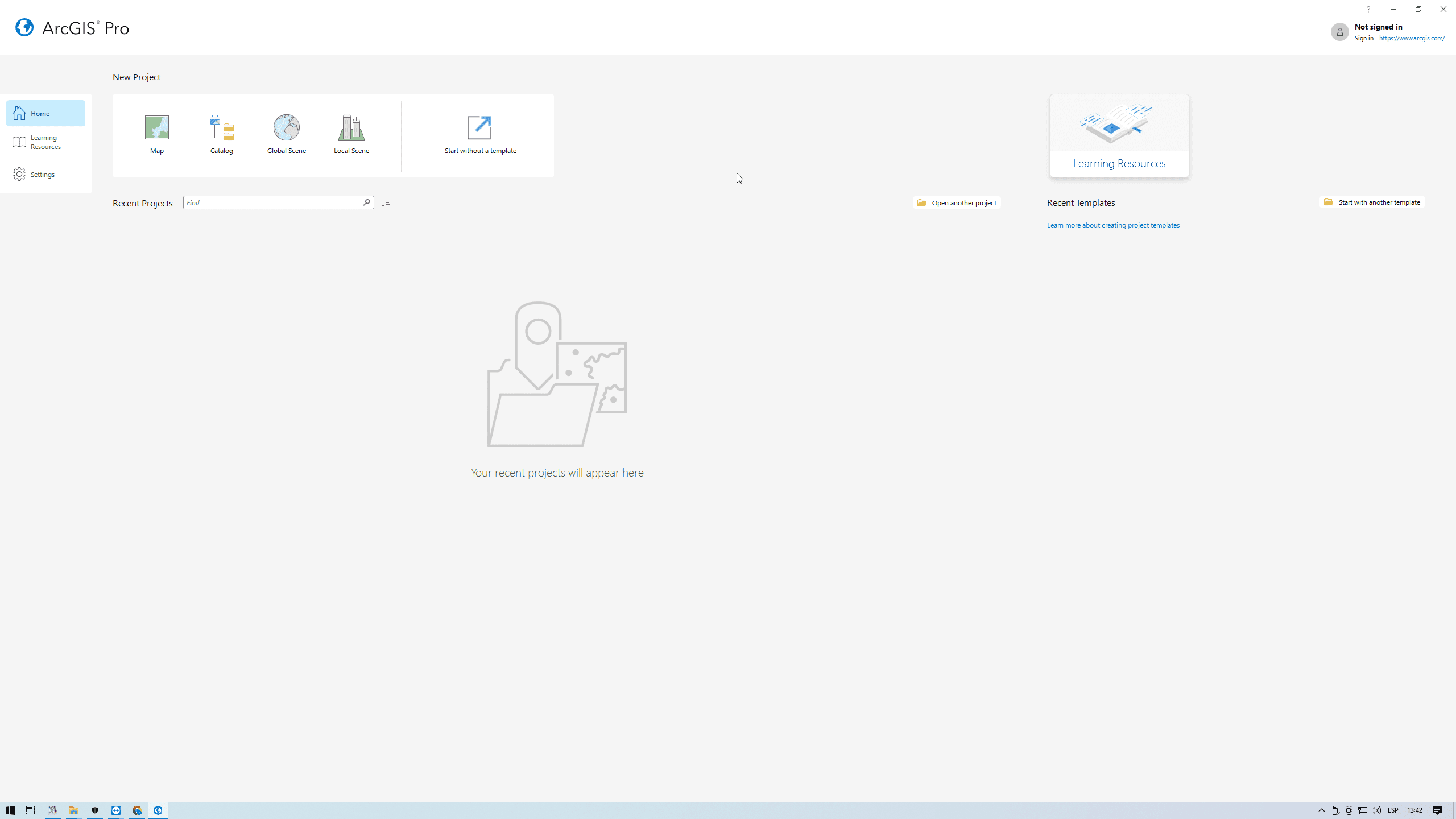Click Start with another template

coord(1372,202)
